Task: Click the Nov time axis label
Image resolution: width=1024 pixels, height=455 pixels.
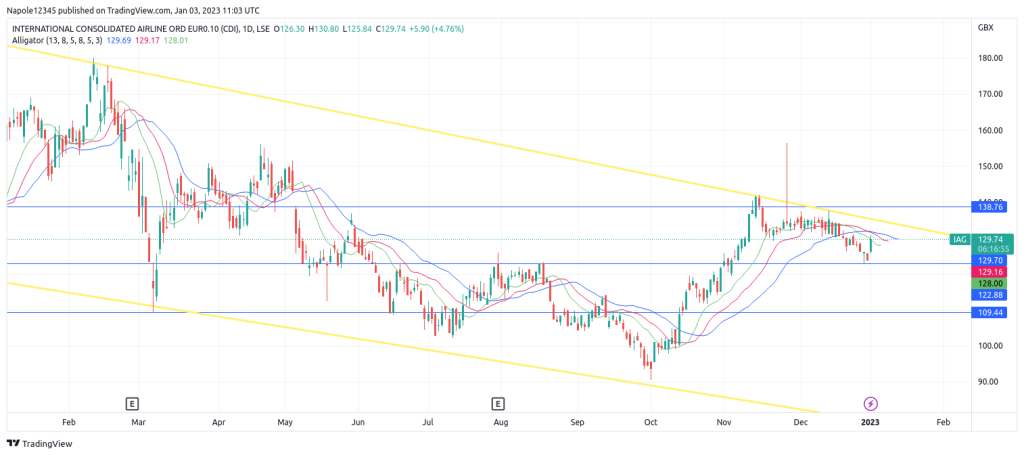Action: pyautogui.click(x=724, y=423)
